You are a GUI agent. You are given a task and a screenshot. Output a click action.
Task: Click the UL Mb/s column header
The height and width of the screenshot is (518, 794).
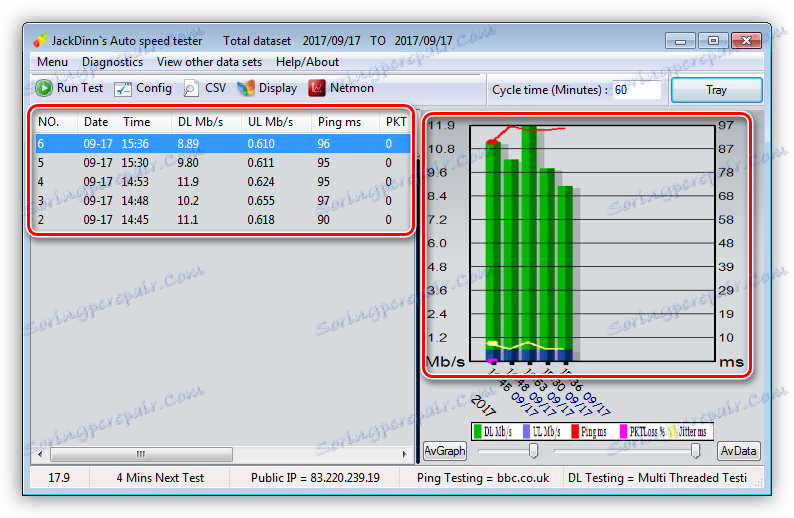coord(270,122)
